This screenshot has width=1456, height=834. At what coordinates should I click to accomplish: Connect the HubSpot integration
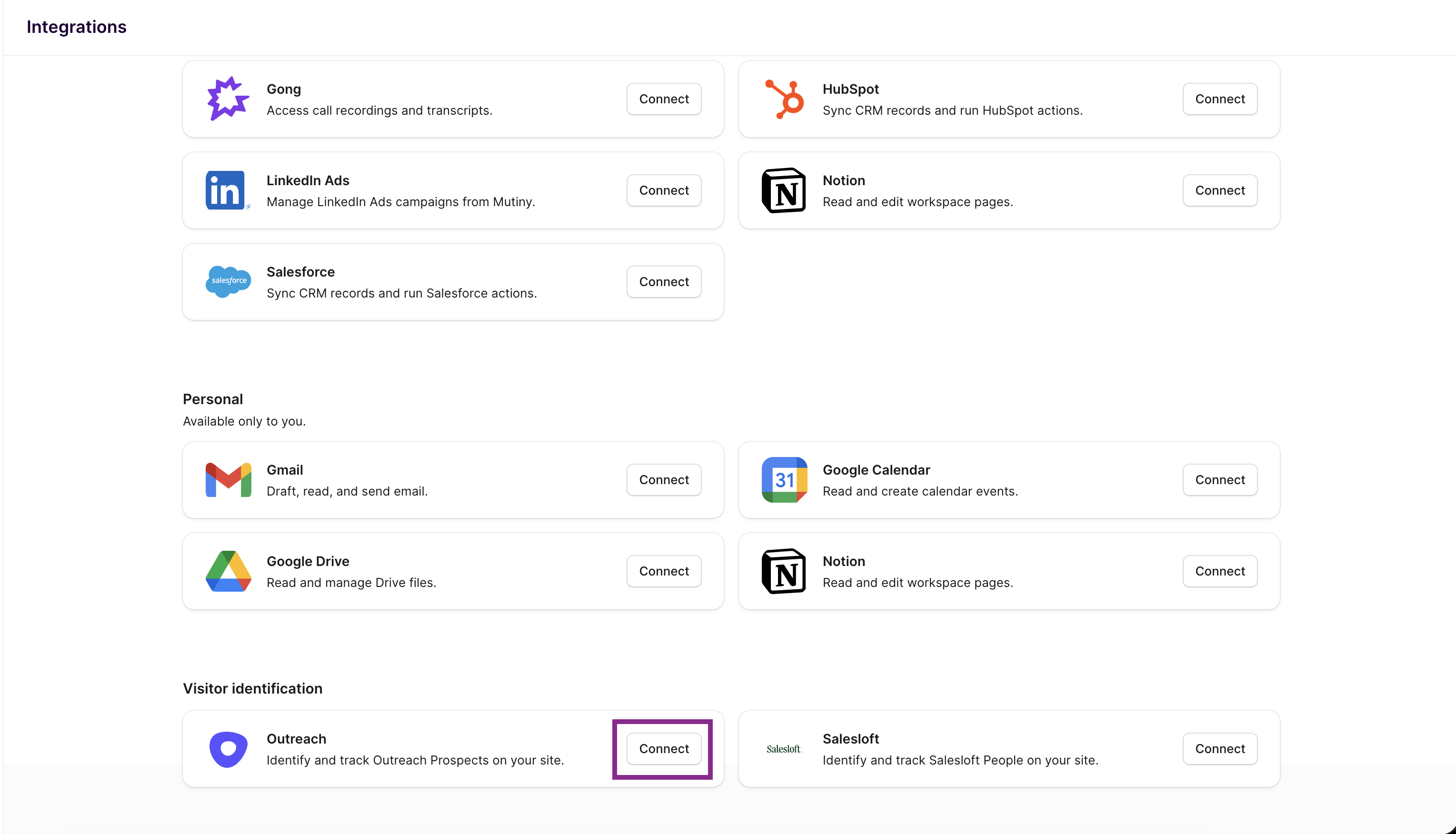[x=1220, y=99]
